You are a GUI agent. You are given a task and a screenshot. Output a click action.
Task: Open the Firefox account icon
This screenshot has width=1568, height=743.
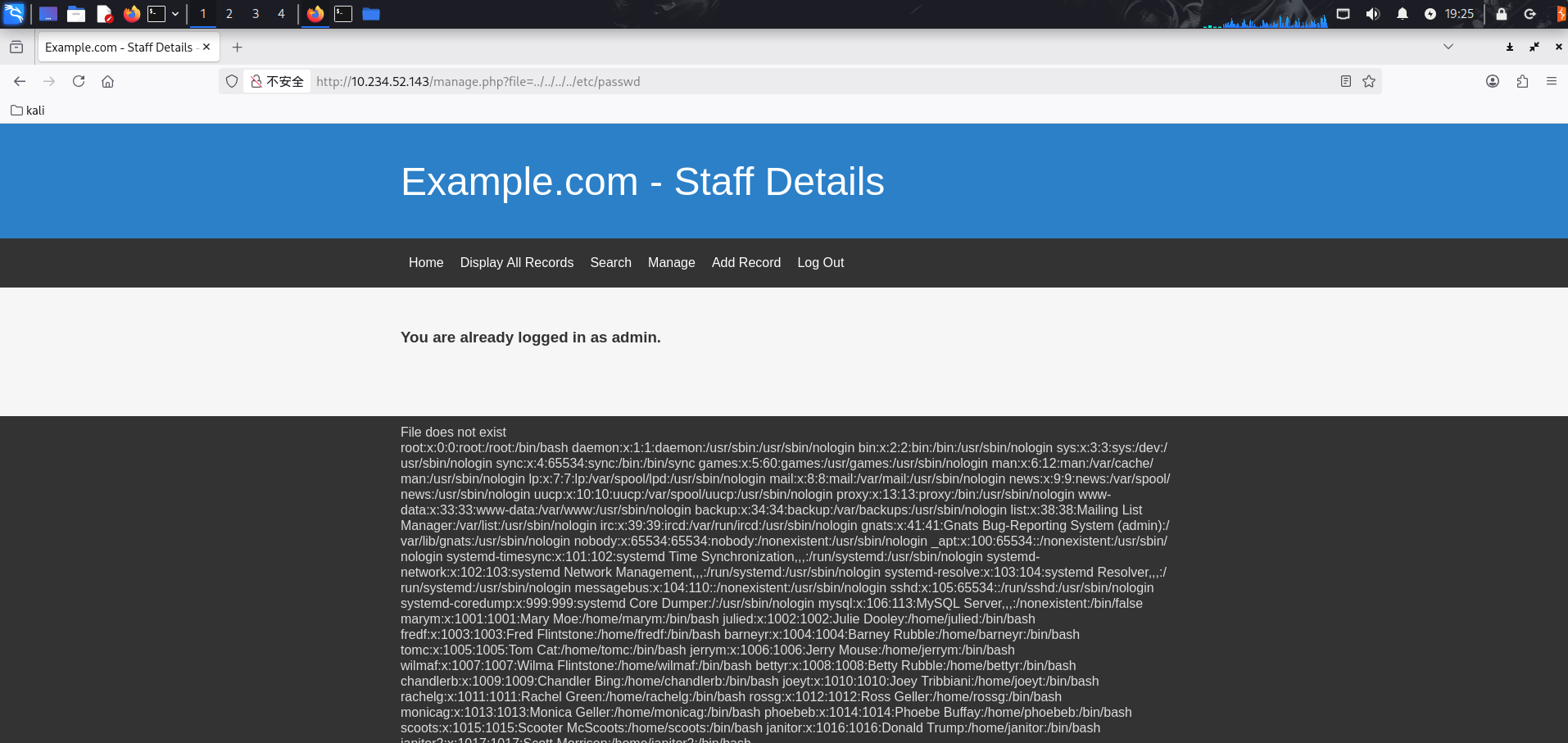tap(1493, 81)
